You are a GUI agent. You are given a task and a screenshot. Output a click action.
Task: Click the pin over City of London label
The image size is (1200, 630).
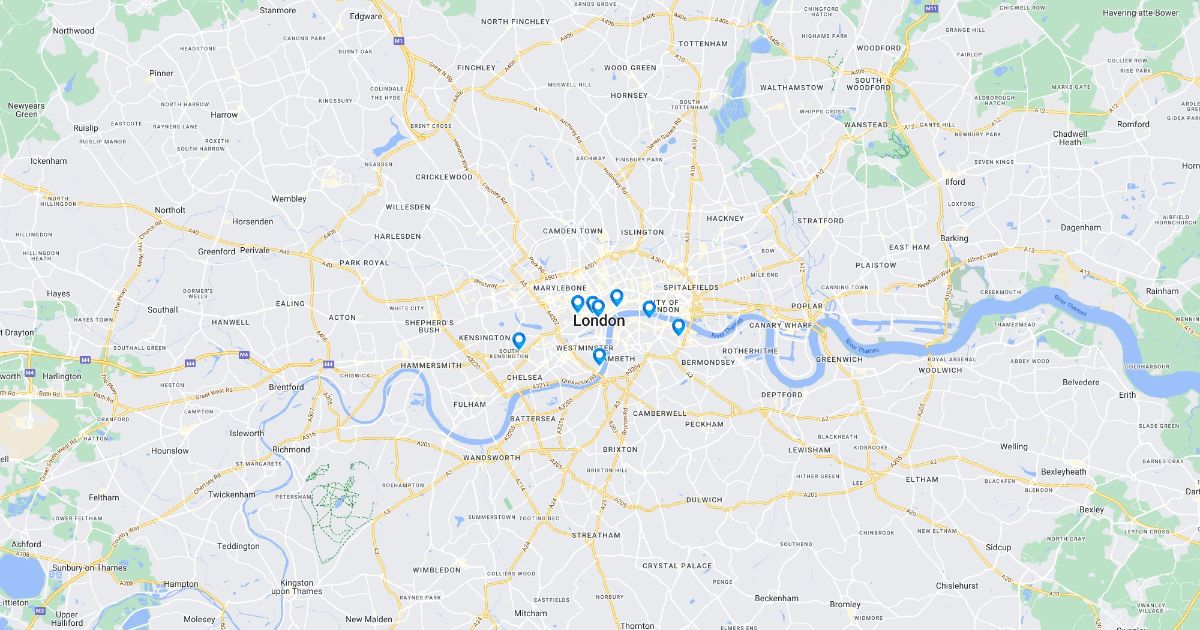(648, 309)
